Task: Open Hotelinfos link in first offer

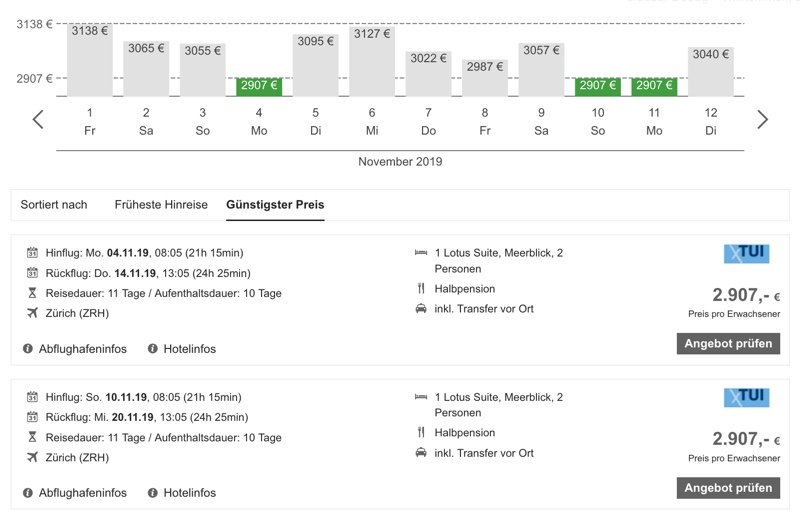Action: 189,349
